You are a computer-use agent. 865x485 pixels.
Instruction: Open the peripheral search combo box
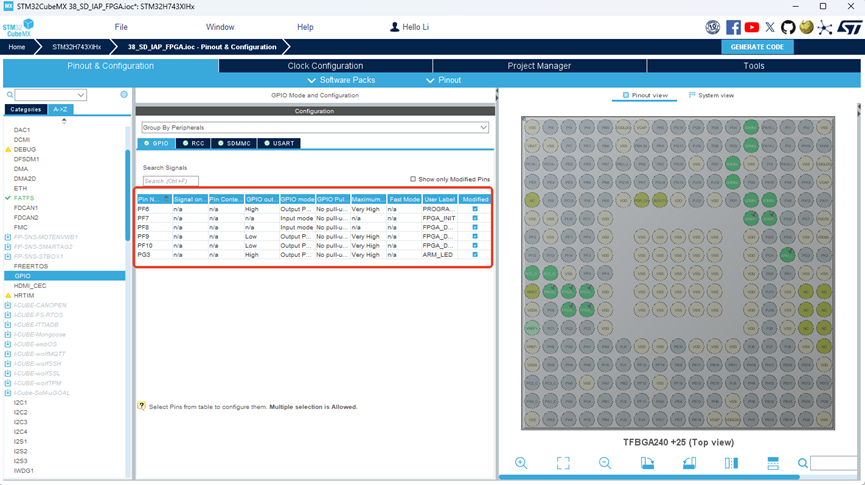click(51, 95)
